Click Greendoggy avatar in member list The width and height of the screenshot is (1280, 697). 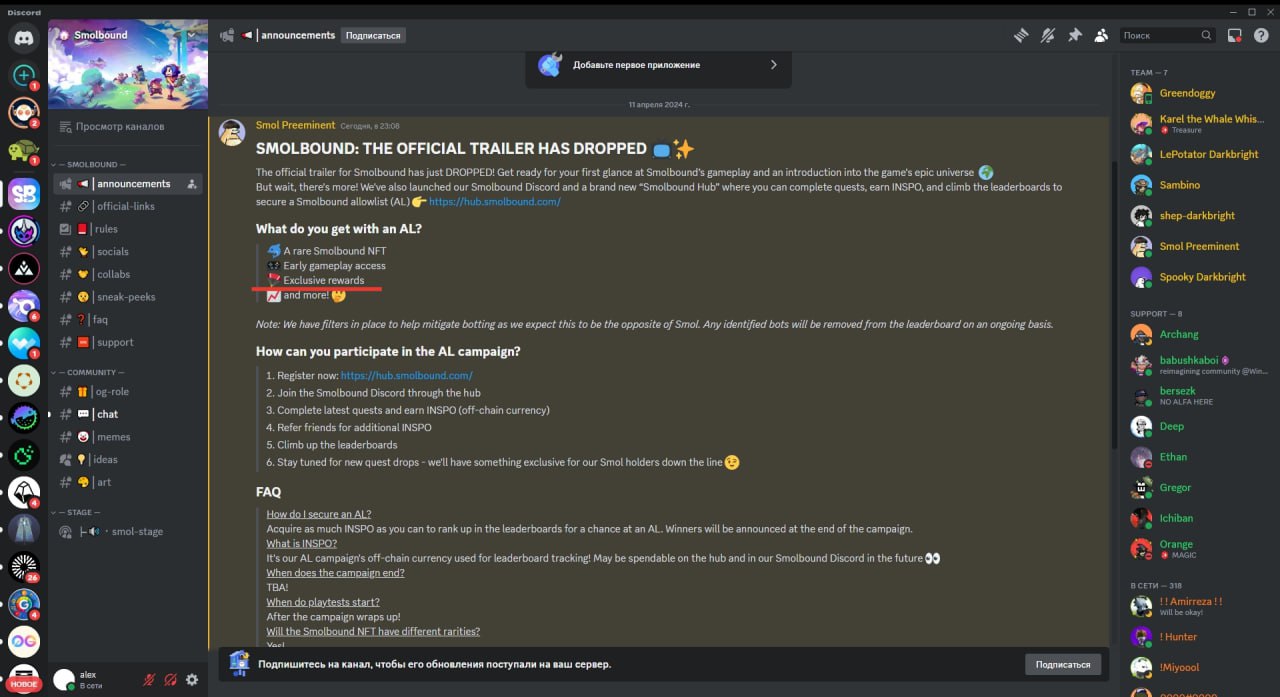coord(1141,93)
